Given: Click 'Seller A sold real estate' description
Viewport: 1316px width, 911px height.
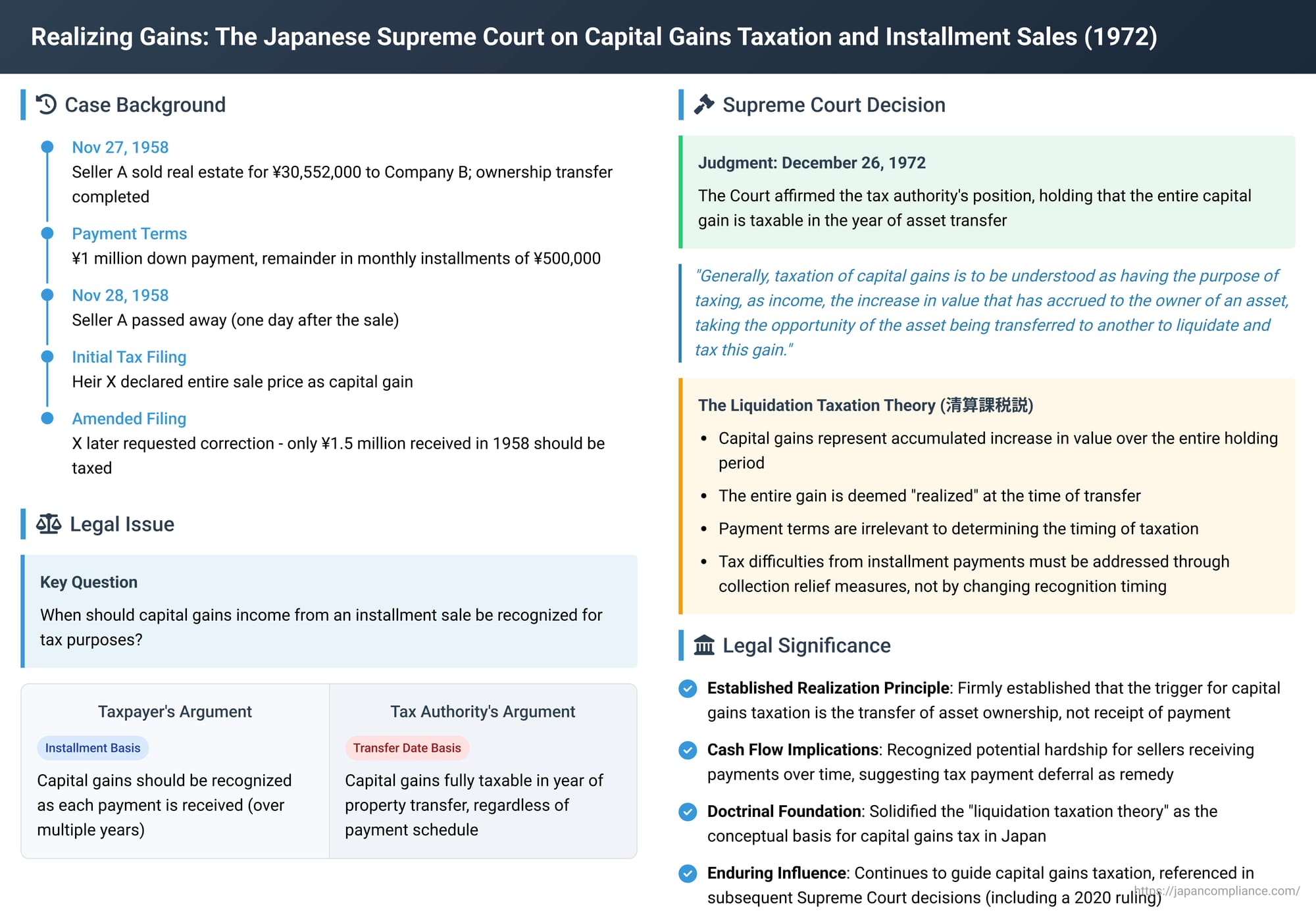Looking at the screenshot, I should (342, 184).
